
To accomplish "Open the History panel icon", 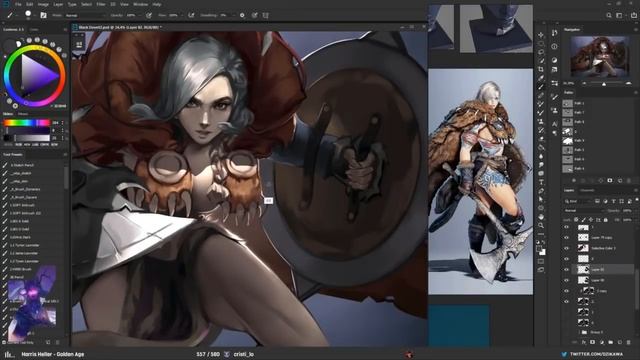I will pyautogui.click(x=554, y=33).
